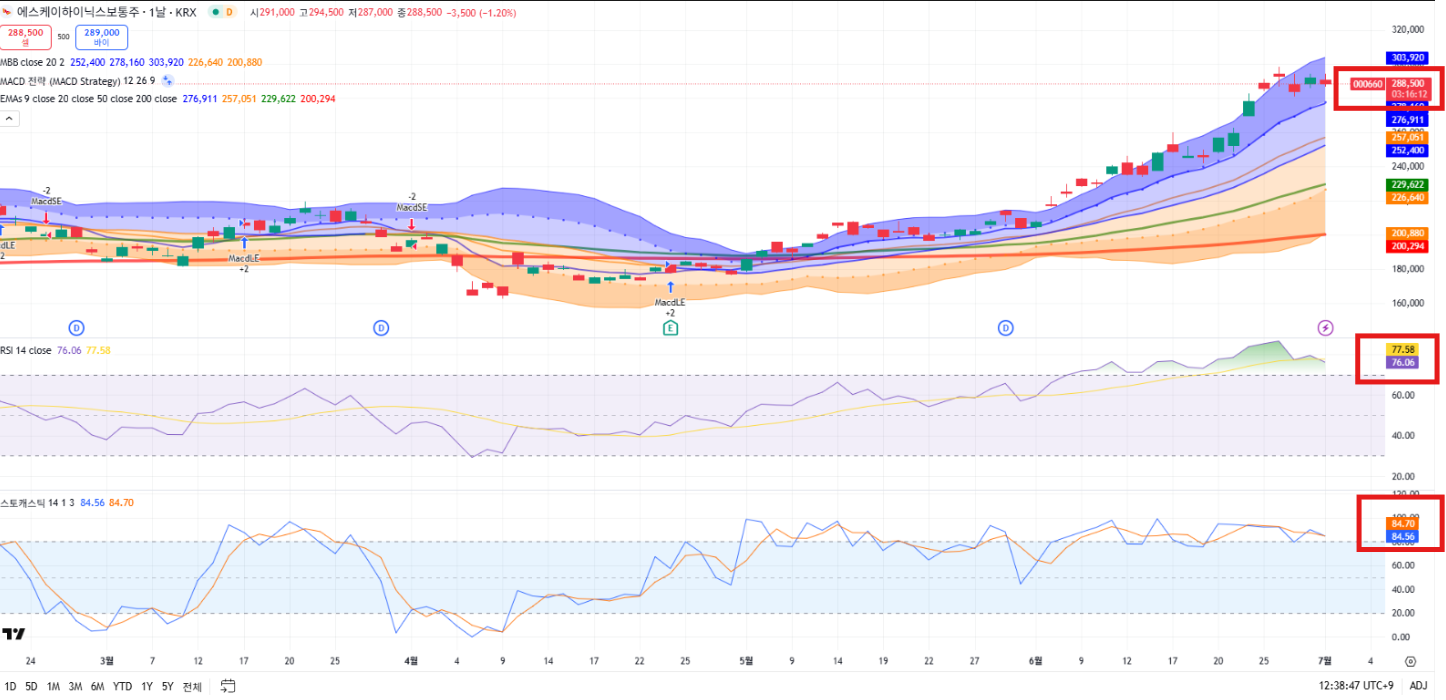Click the MacdLE buy arrow near March 17

point(244,243)
